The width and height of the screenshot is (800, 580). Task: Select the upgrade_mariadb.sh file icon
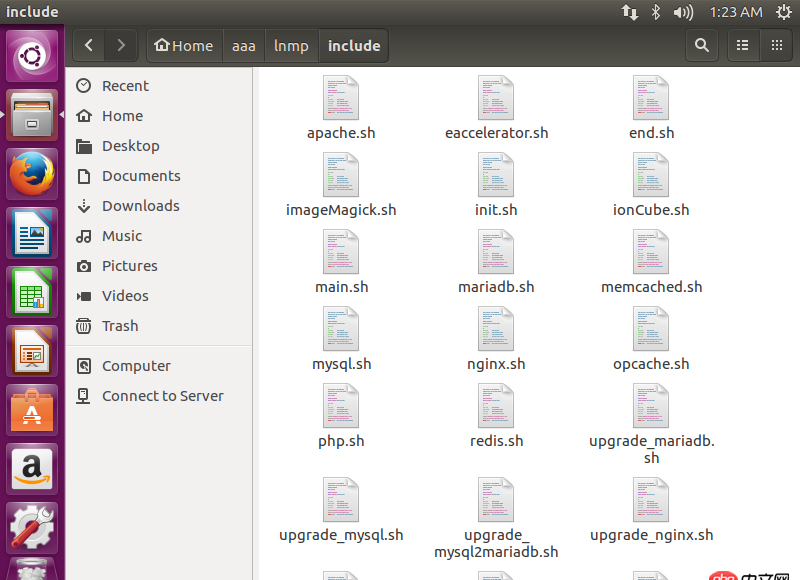click(x=651, y=405)
